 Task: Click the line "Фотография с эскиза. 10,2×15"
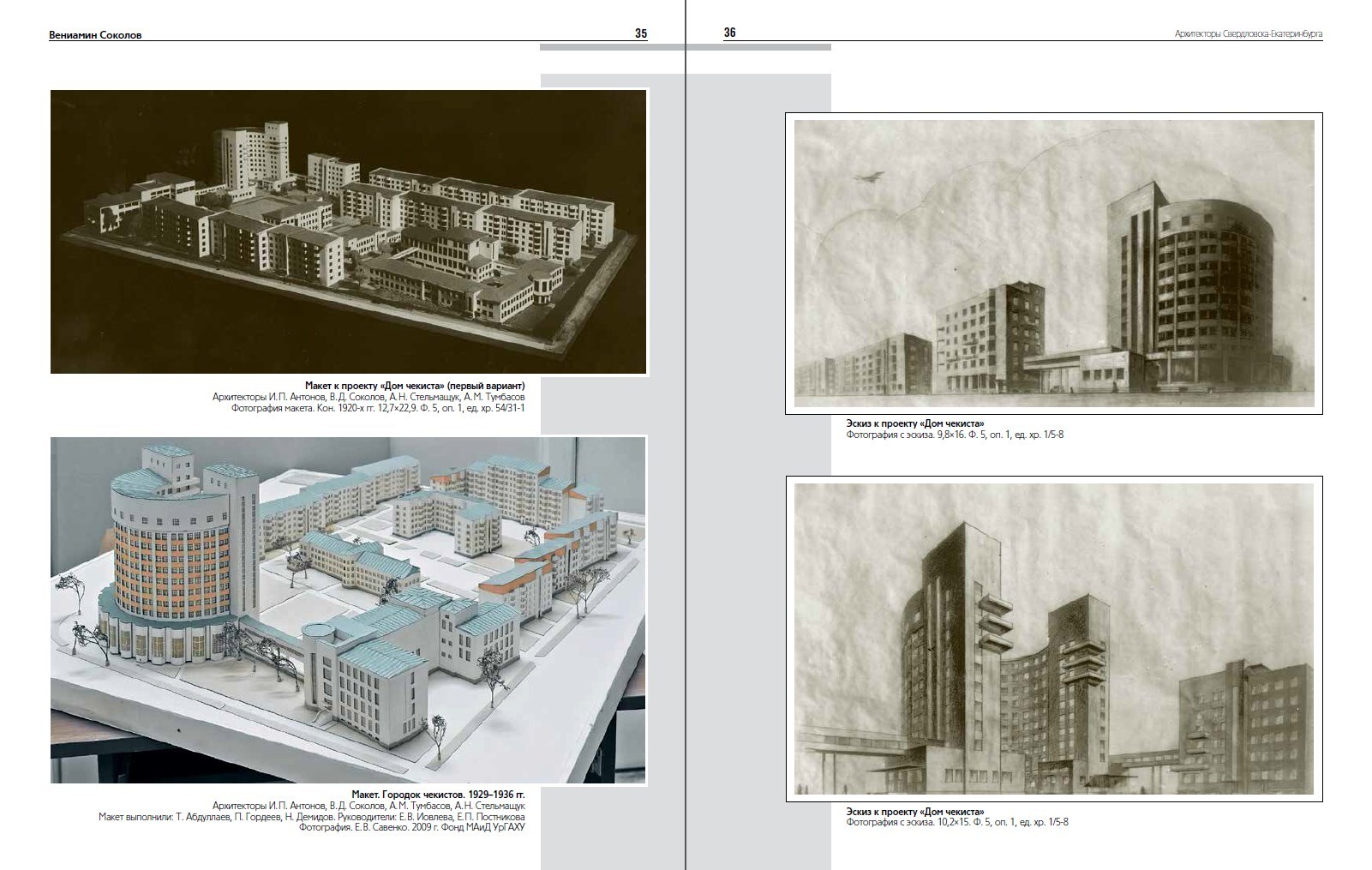coord(957,823)
